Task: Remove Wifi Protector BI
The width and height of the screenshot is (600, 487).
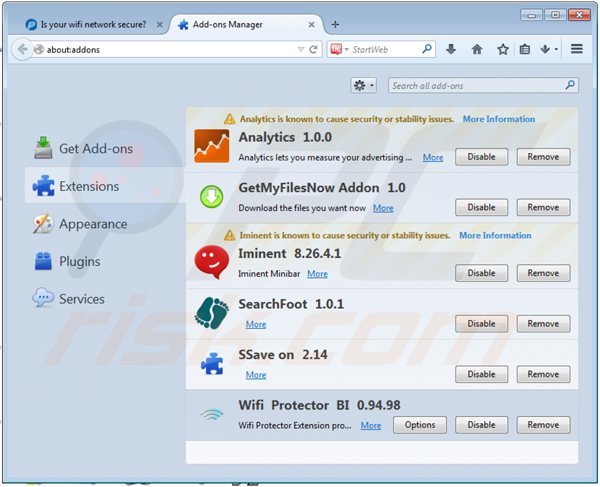Action: 543,425
